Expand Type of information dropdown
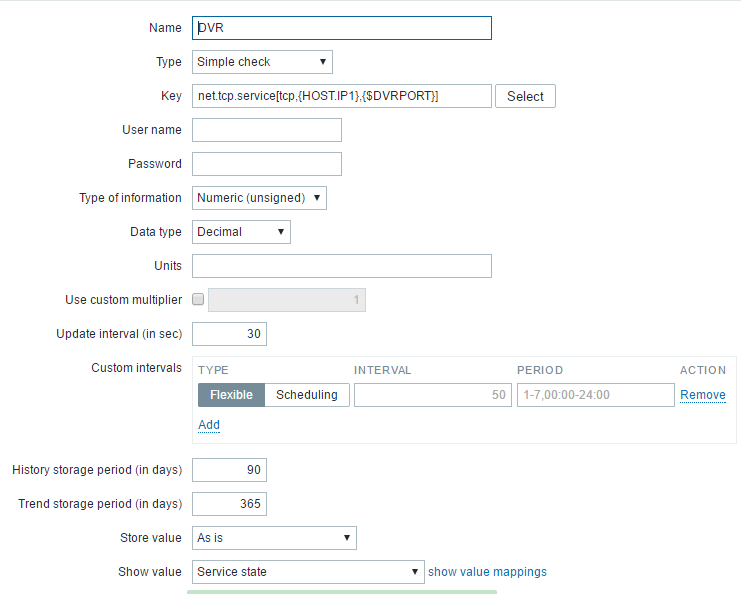Viewport: 741px width, 594px height. click(259, 198)
